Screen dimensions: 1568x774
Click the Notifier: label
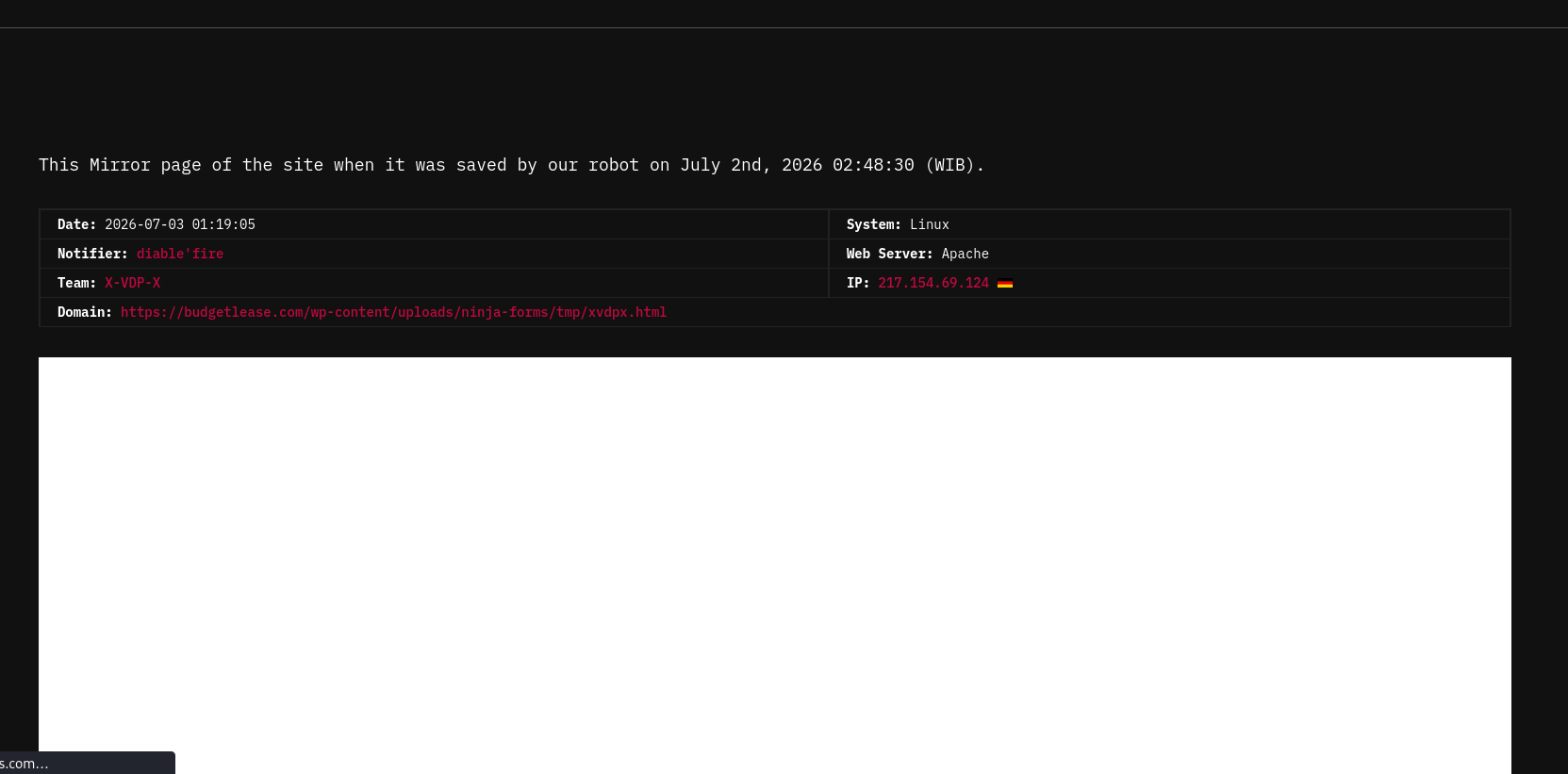(x=92, y=254)
